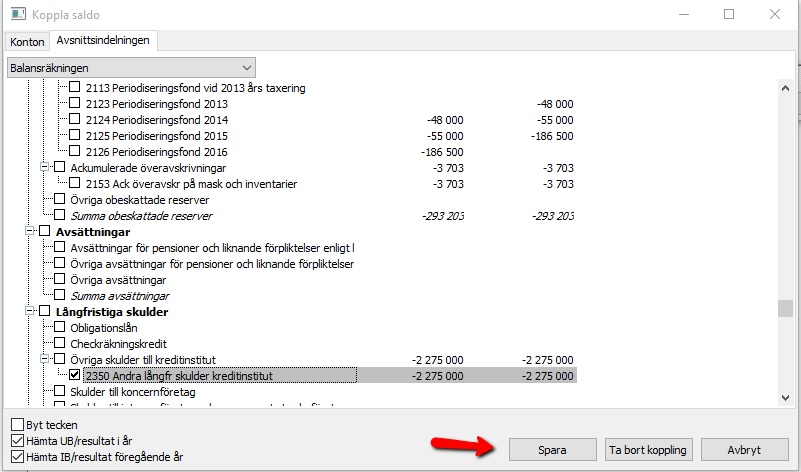Click the -186 500 value for Periodiseringsfond 2016
801x472 pixels.
pyautogui.click(x=442, y=152)
